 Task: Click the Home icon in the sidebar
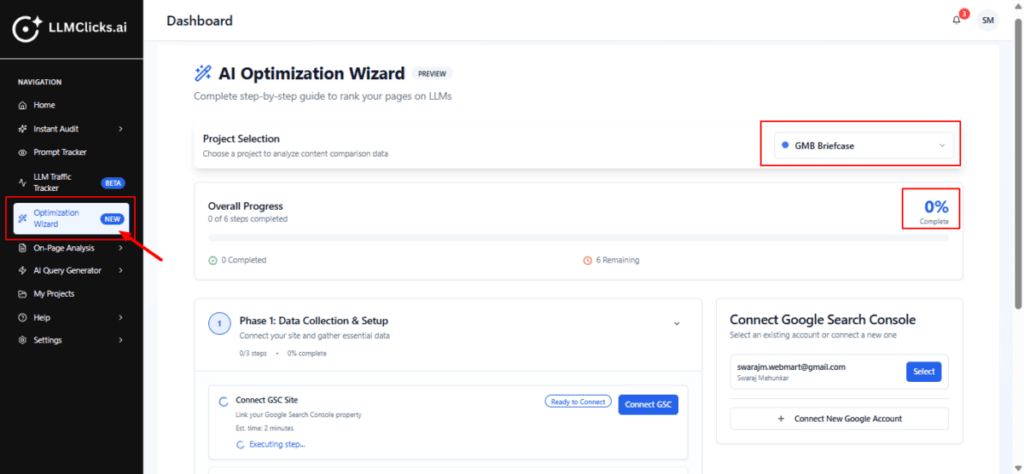click(x=23, y=105)
